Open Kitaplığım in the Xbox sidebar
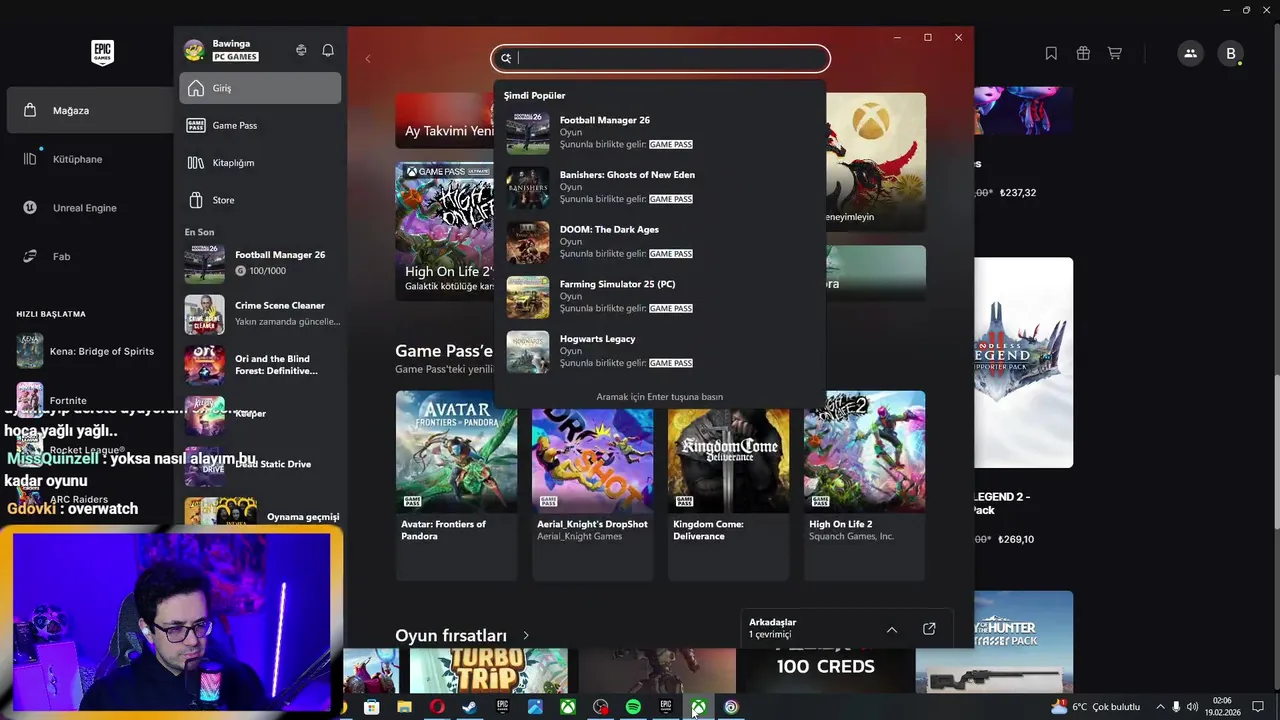 coord(260,162)
